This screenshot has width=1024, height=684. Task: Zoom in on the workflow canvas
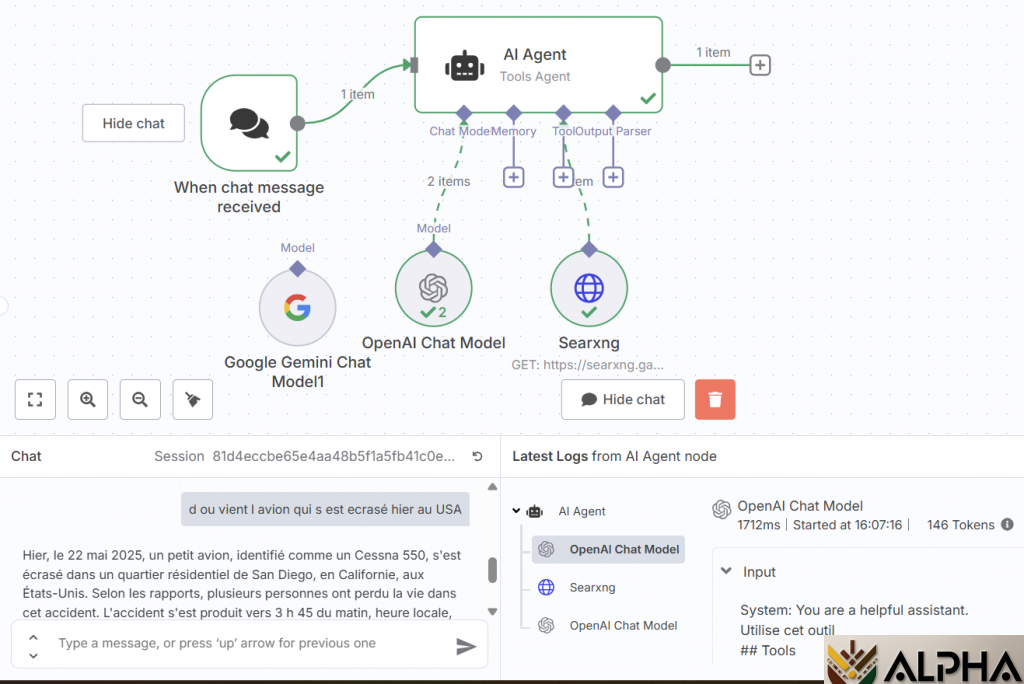[x=88, y=399]
